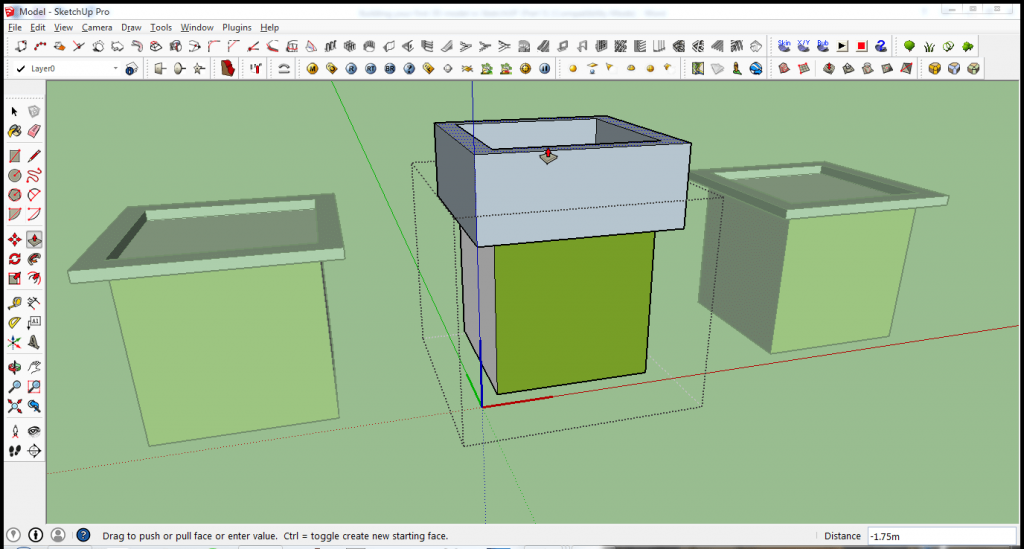1024x549 pixels.
Task: Click the Add Location map icon
Action: pos(697,69)
